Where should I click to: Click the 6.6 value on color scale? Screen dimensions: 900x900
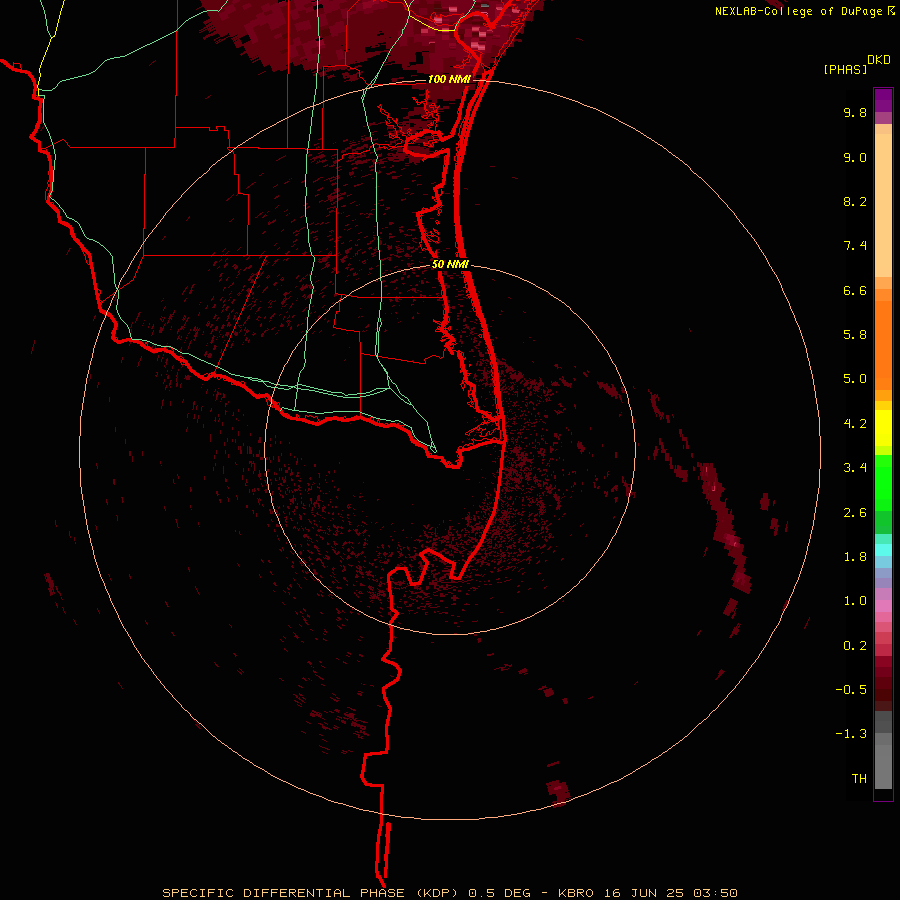point(855,290)
